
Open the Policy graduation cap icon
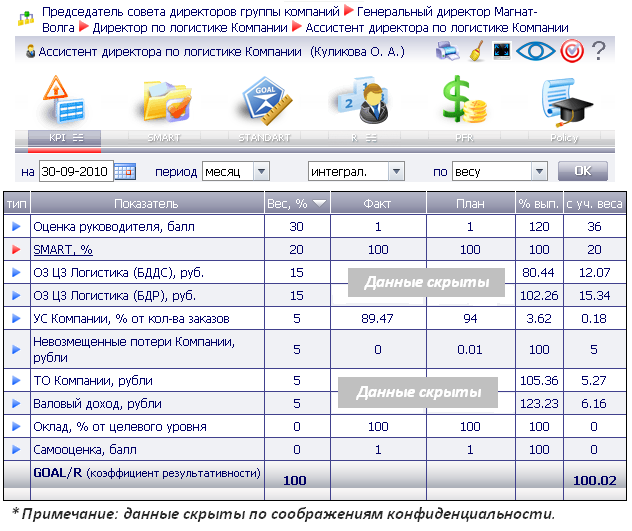coord(566,102)
